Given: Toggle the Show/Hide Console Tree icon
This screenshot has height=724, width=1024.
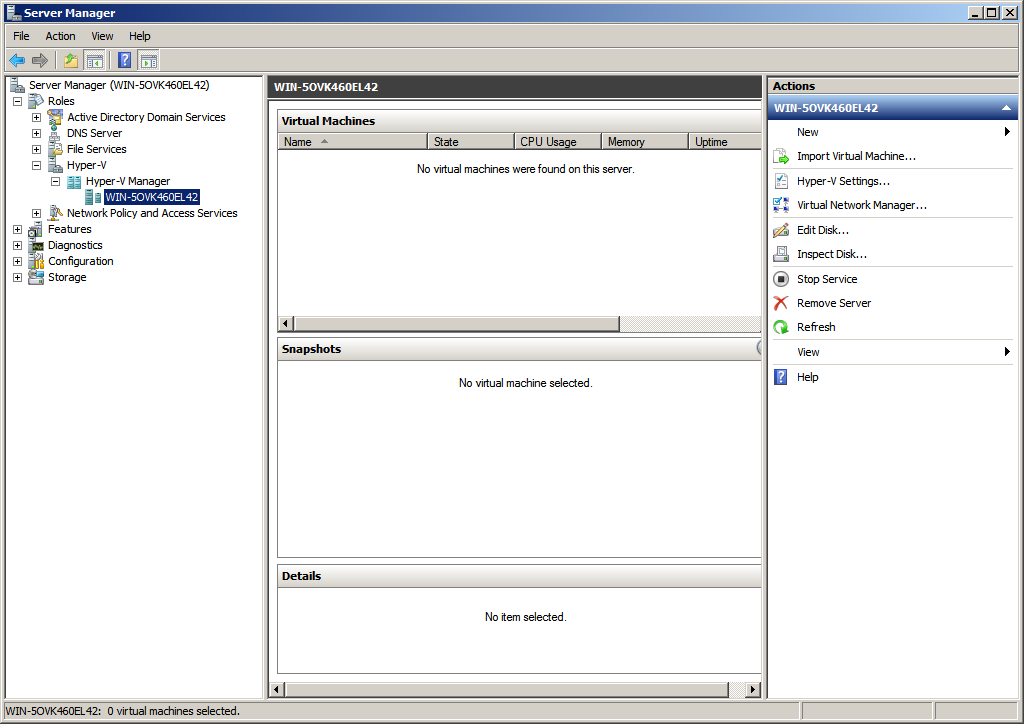Looking at the screenshot, I should click(x=95, y=61).
